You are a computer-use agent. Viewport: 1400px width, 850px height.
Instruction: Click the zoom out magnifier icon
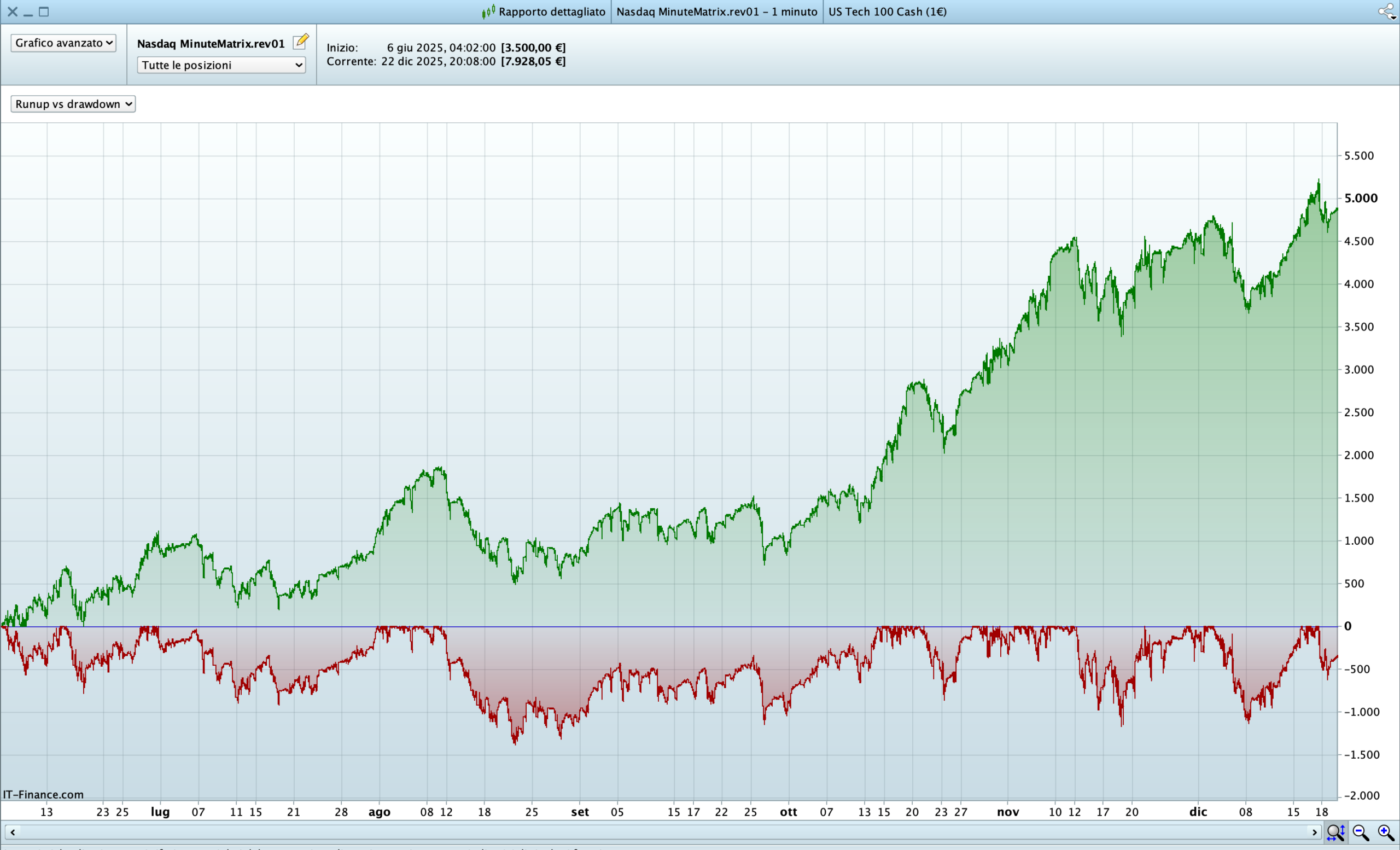[1361, 832]
